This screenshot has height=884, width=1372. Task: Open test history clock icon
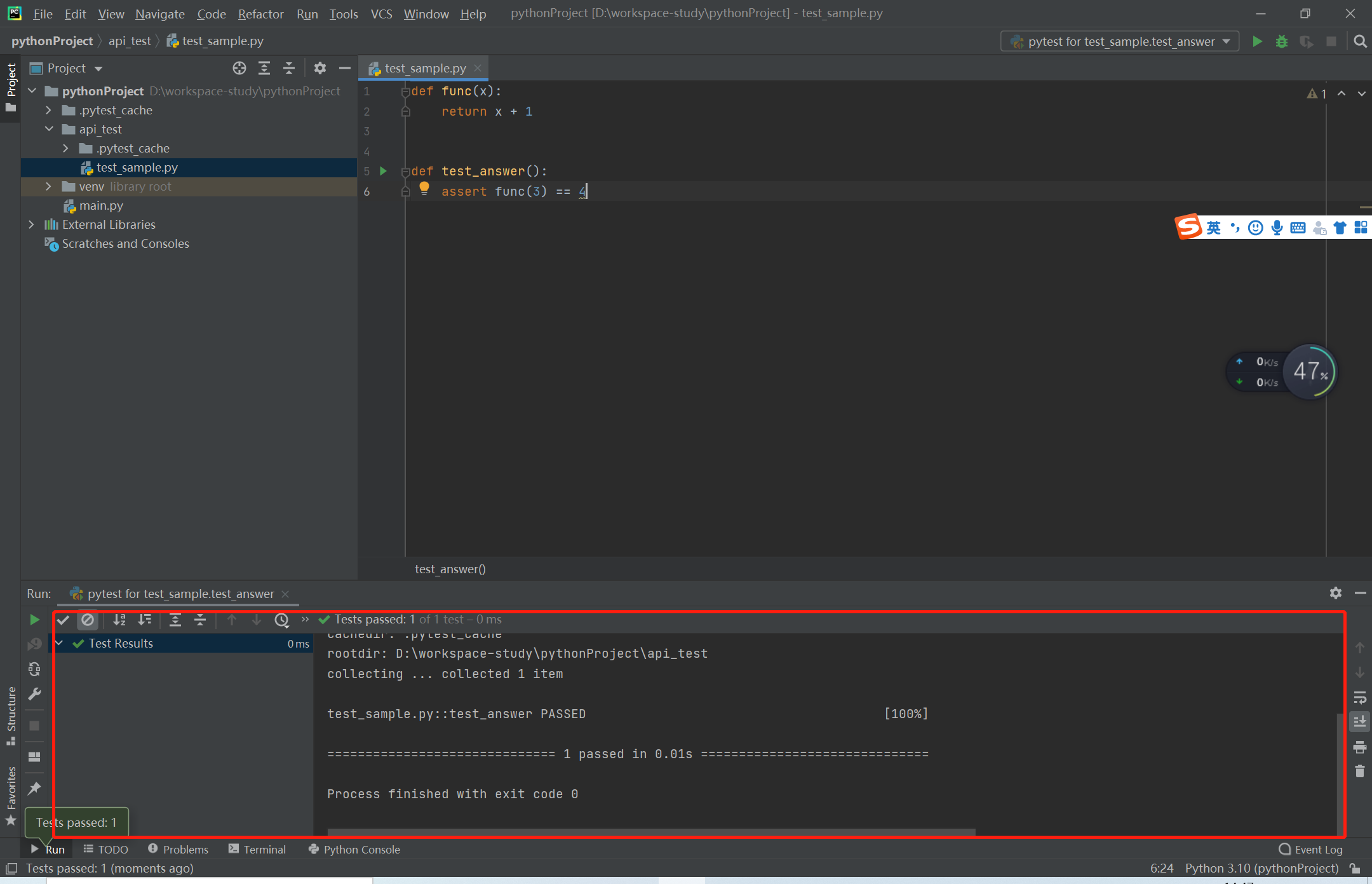[x=281, y=620]
